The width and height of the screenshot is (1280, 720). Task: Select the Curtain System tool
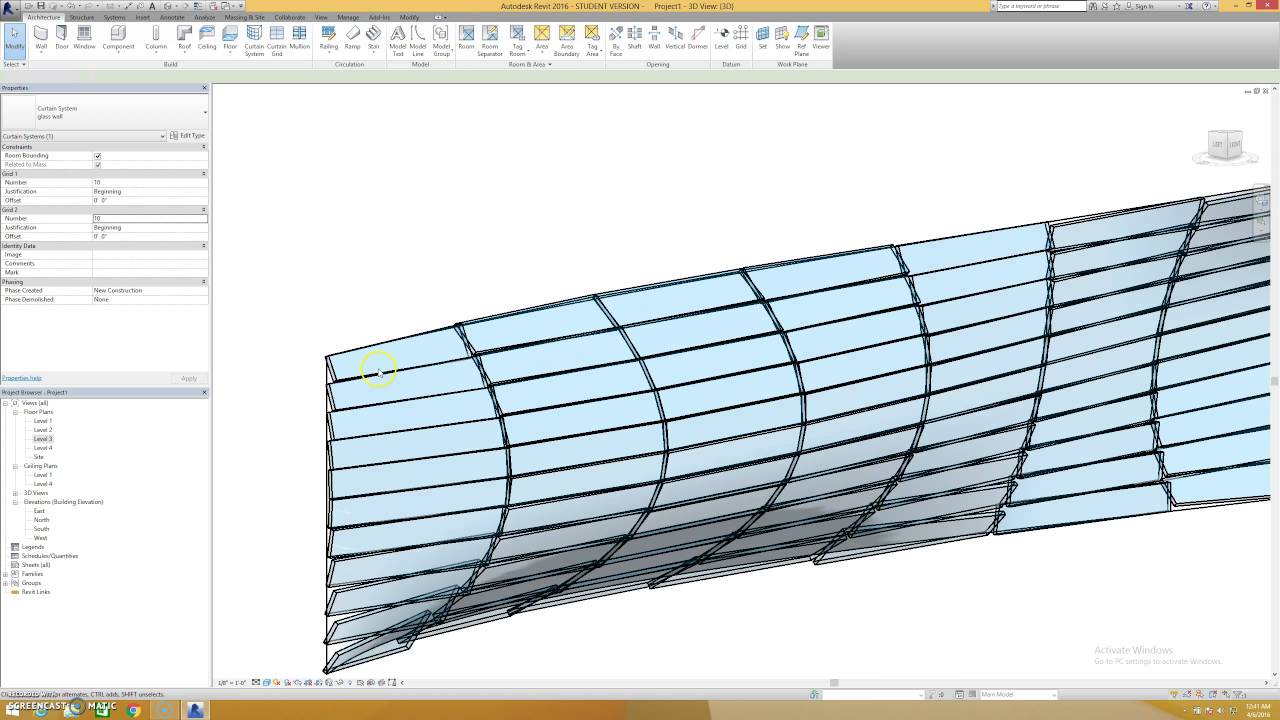254,40
